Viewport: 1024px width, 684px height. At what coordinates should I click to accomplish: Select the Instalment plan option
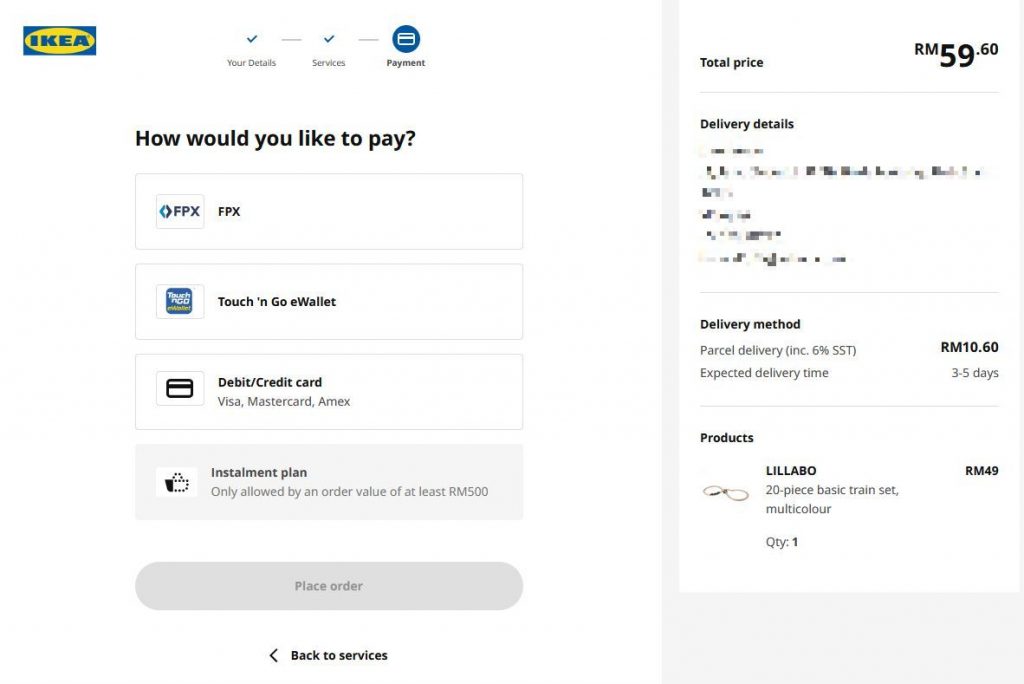328,482
